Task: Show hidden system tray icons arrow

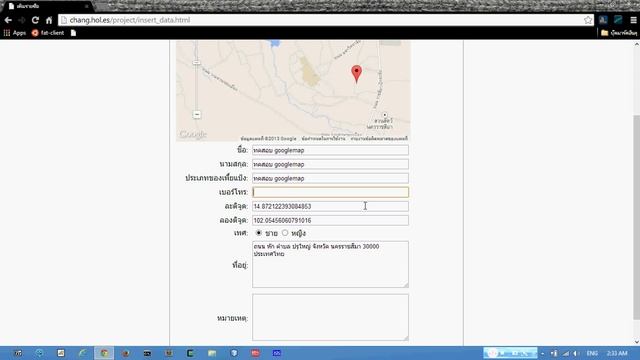Action: coord(542,353)
